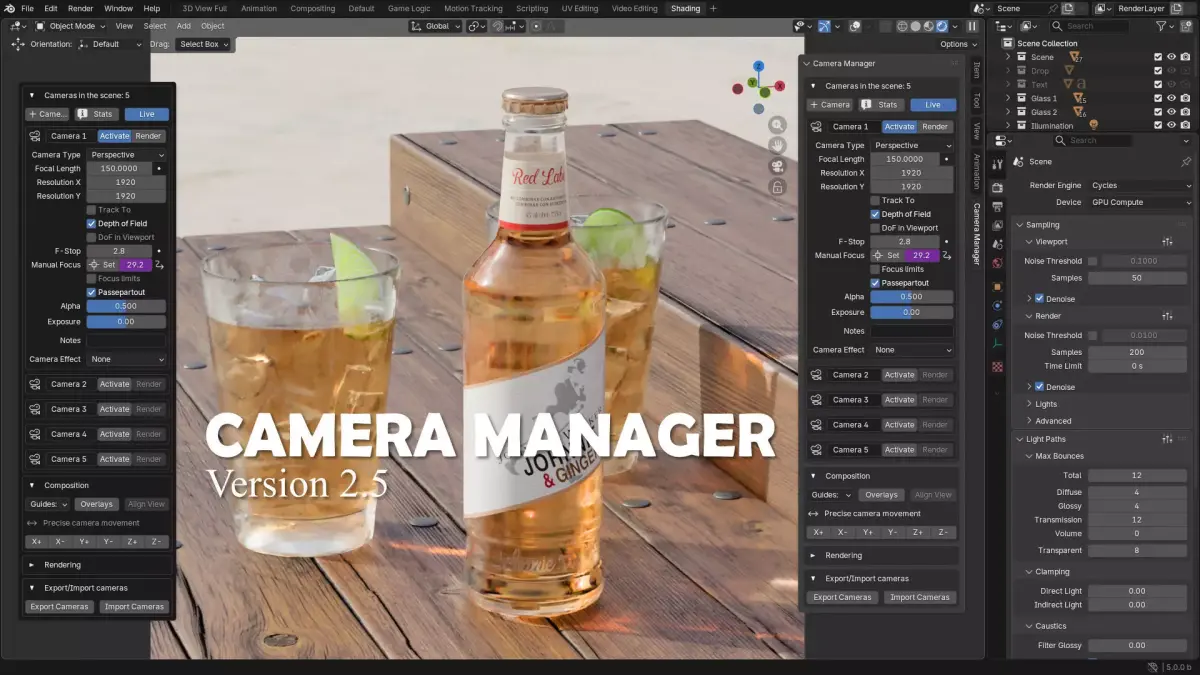1200x675 pixels.
Task: Click the Live button in sidebar Camera Manager
Action: 933,104
